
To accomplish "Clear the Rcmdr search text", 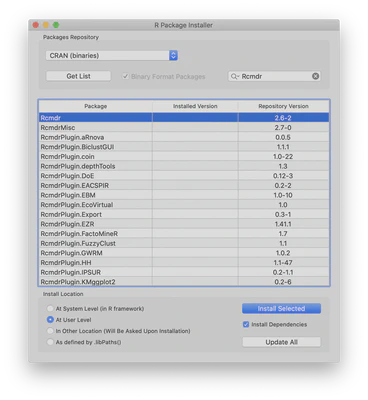I will [315, 76].
